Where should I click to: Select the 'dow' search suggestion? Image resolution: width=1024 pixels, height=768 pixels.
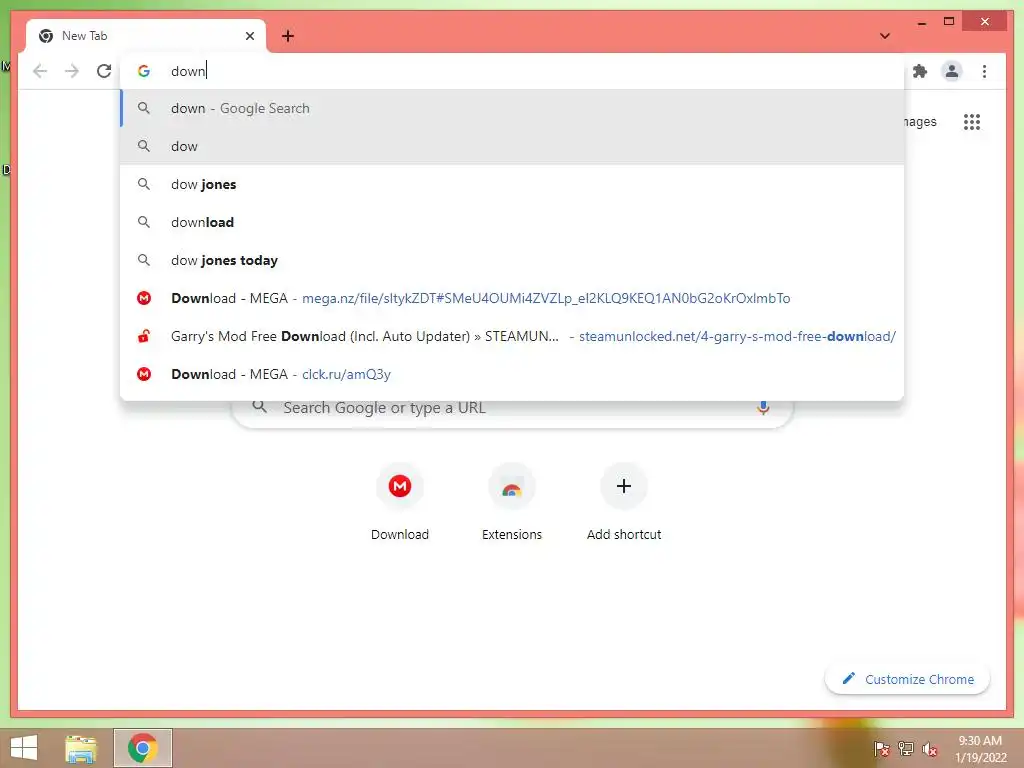point(512,146)
